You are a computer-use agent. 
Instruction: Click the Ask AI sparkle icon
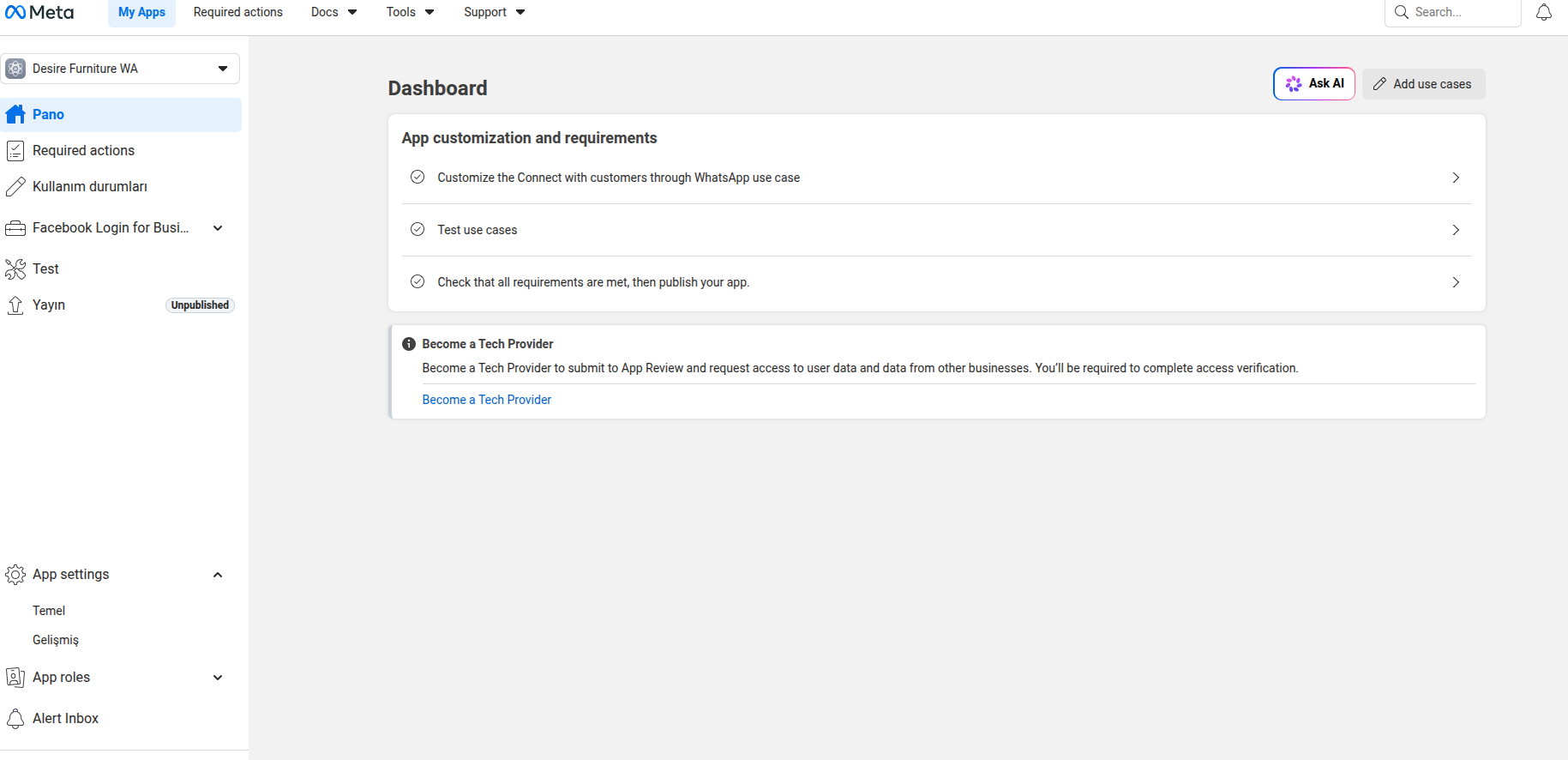point(1294,84)
